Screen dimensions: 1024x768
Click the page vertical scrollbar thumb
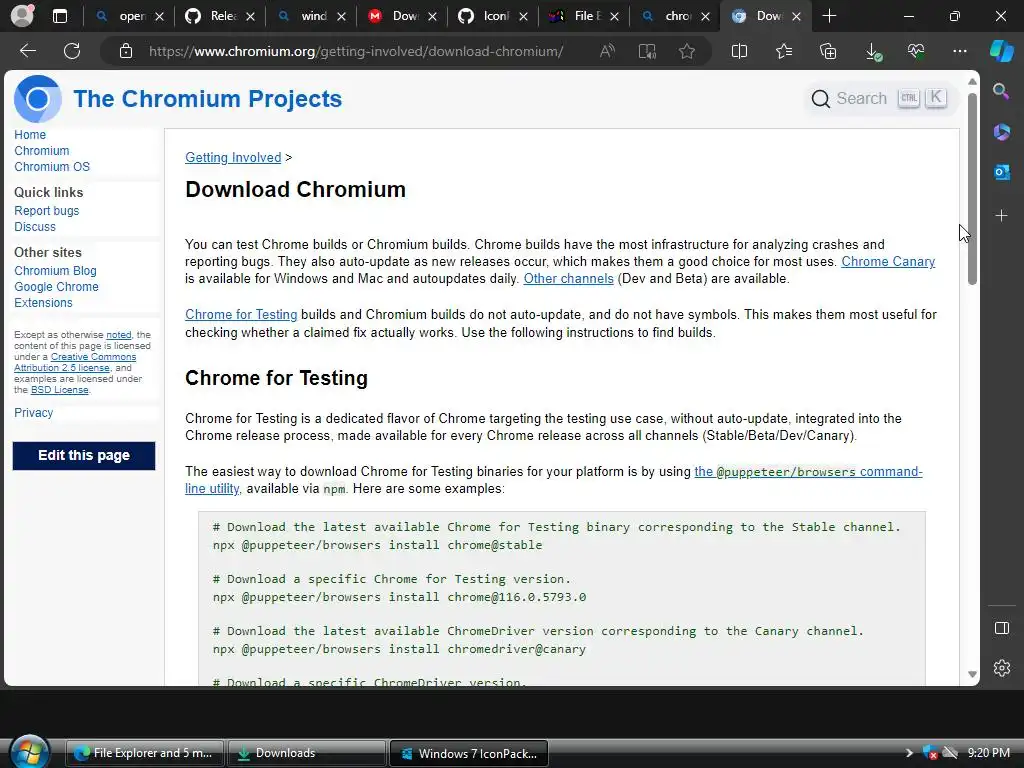(x=972, y=189)
